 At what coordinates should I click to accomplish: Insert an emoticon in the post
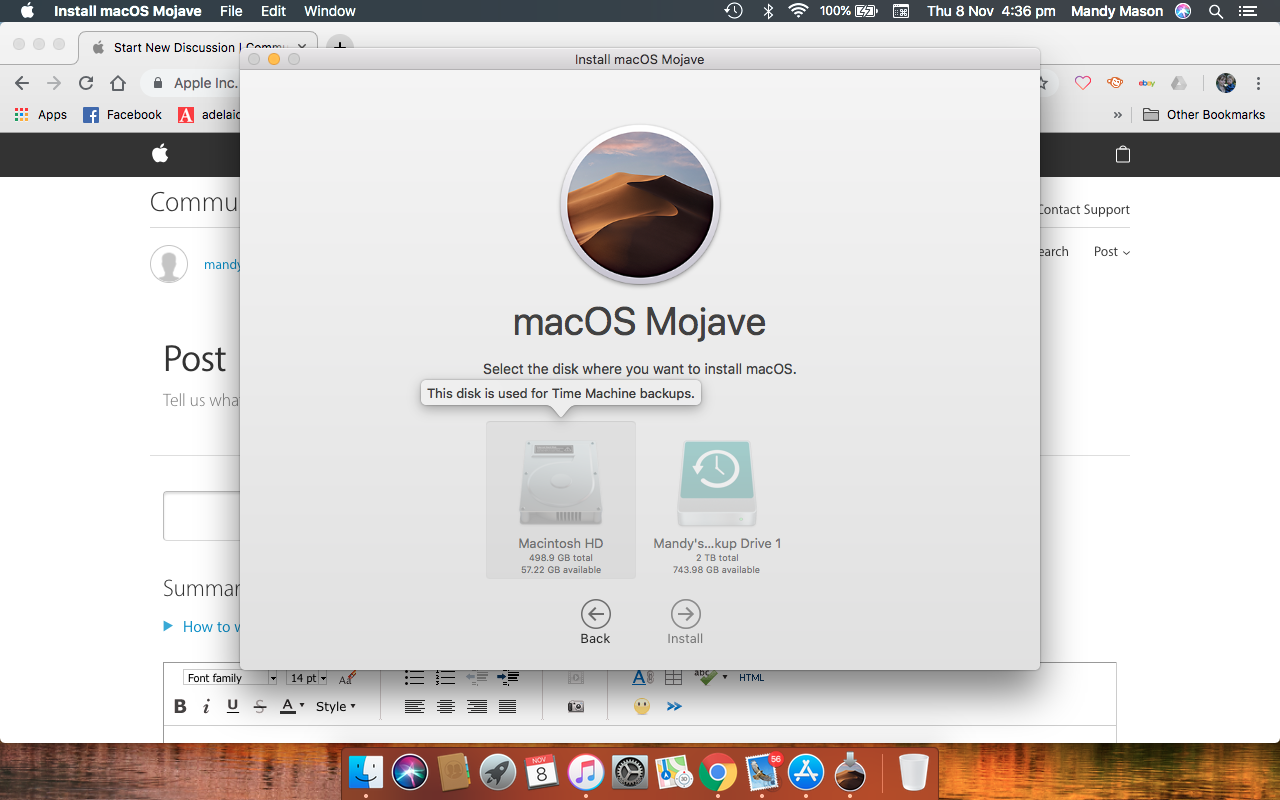tap(642, 707)
